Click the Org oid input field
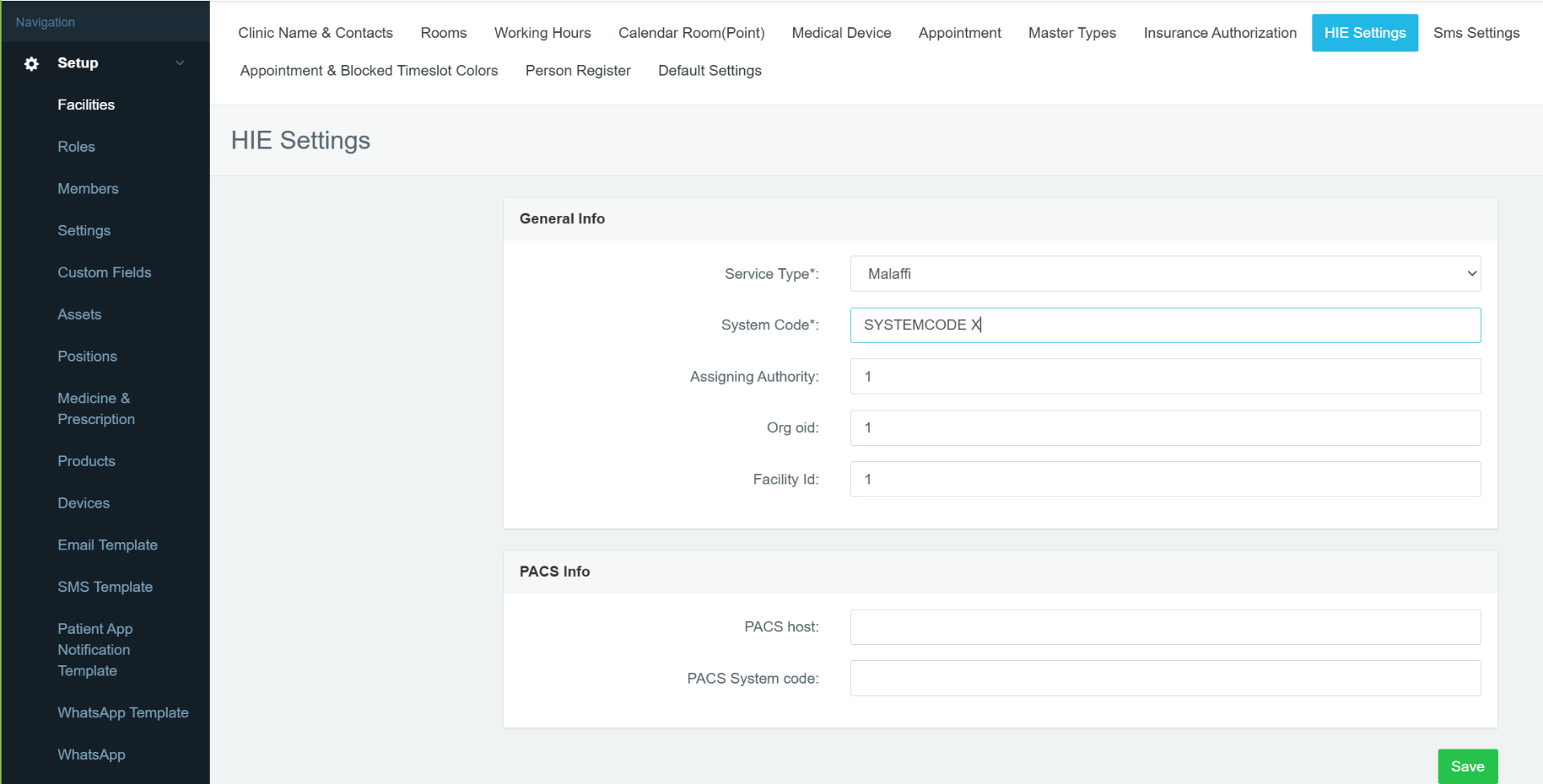The width and height of the screenshot is (1543, 784). [x=1165, y=428]
